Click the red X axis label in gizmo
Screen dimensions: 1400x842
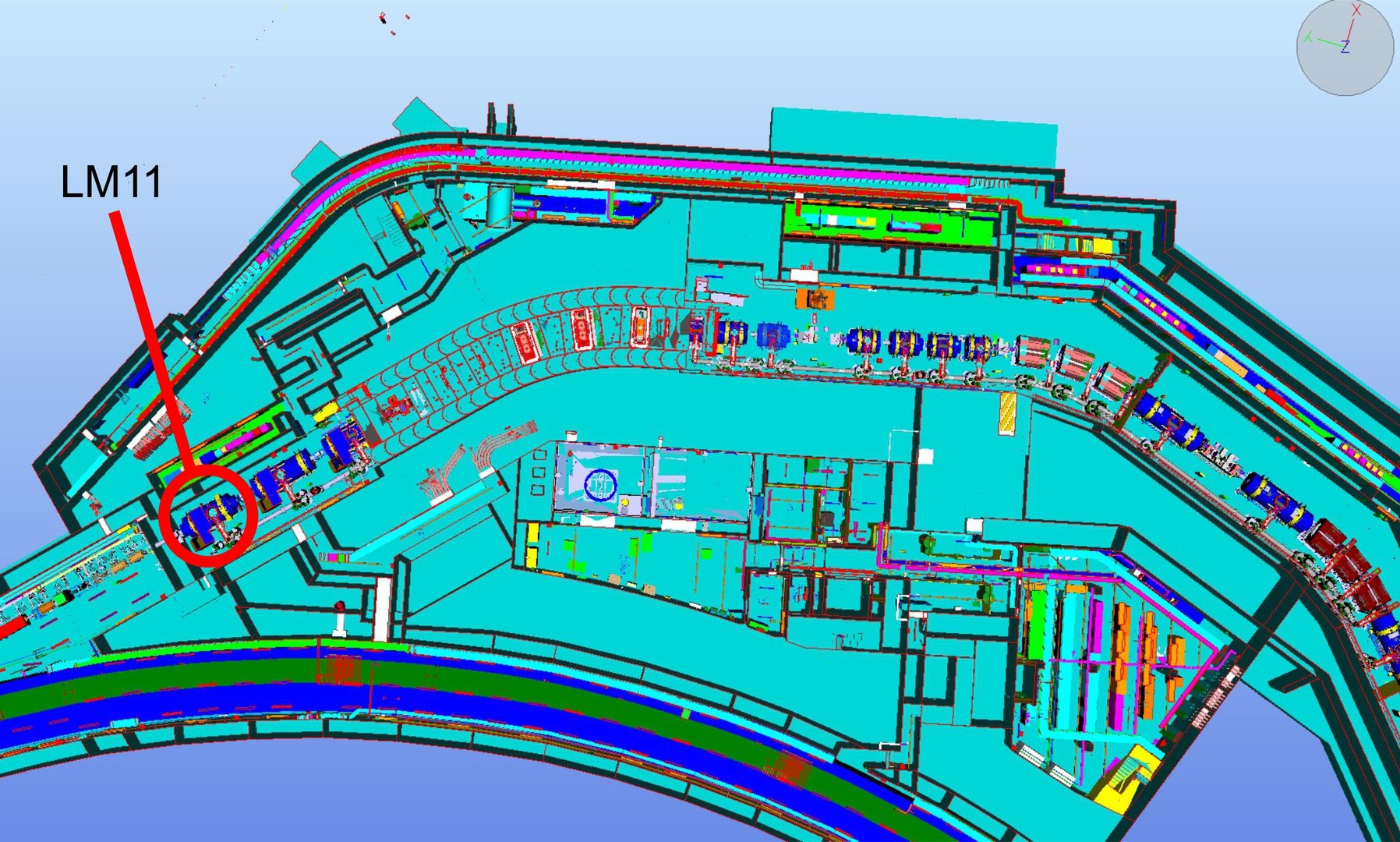pyautogui.click(x=1357, y=10)
